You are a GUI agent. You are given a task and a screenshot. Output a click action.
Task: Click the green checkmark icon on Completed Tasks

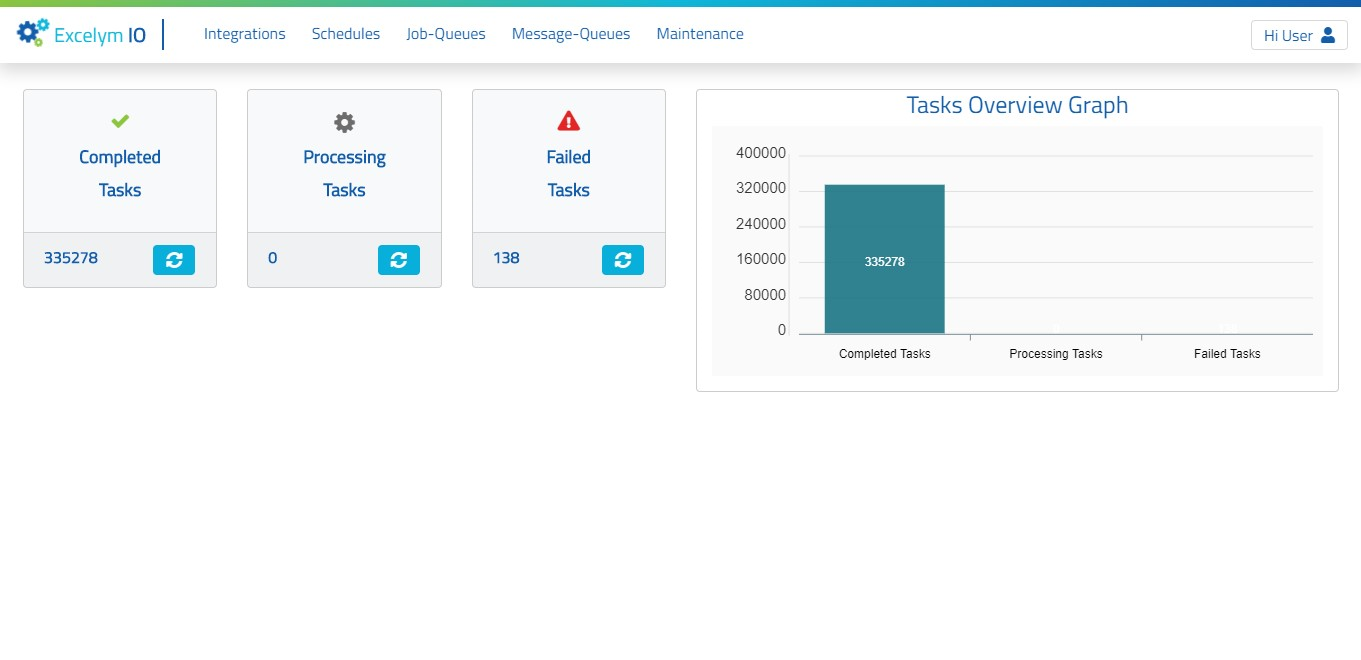point(120,121)
